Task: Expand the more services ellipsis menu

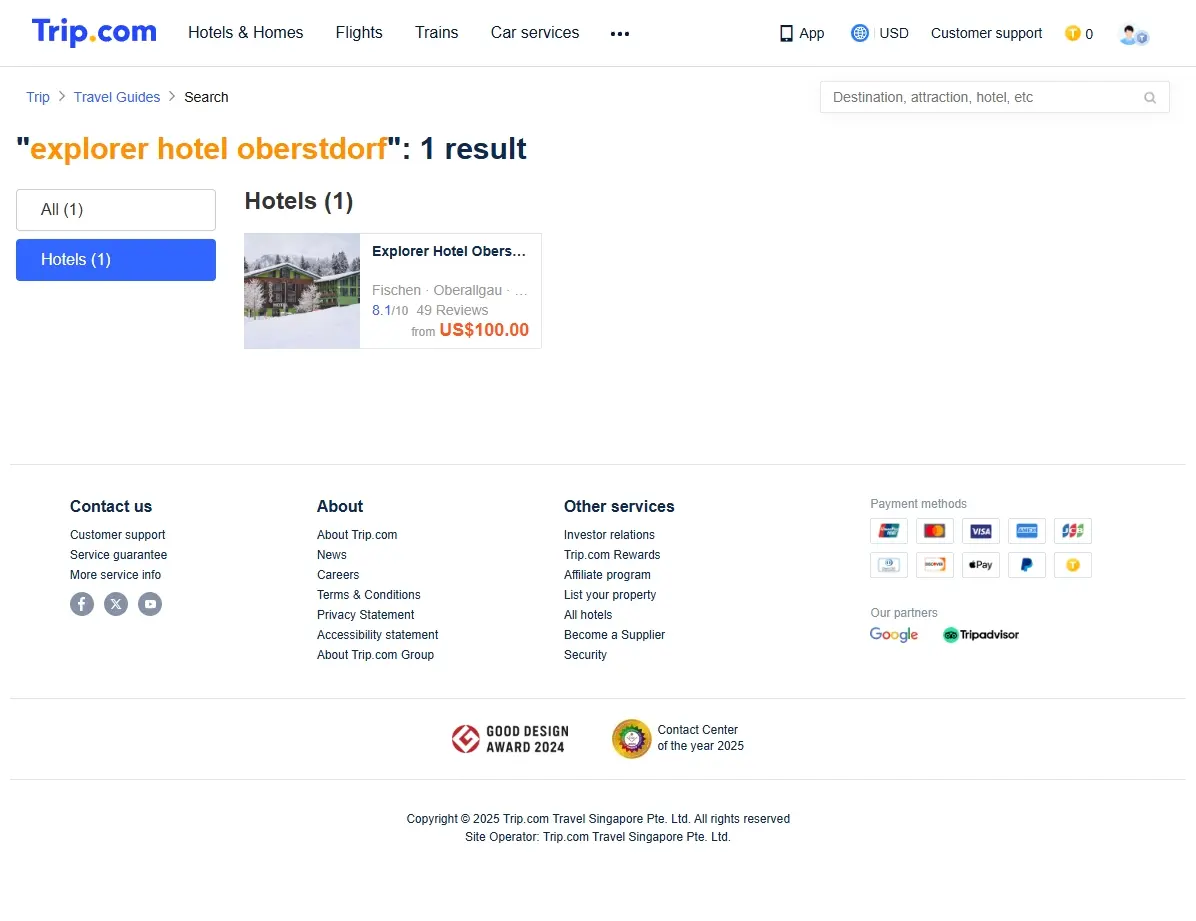Action: coord(619,34)
